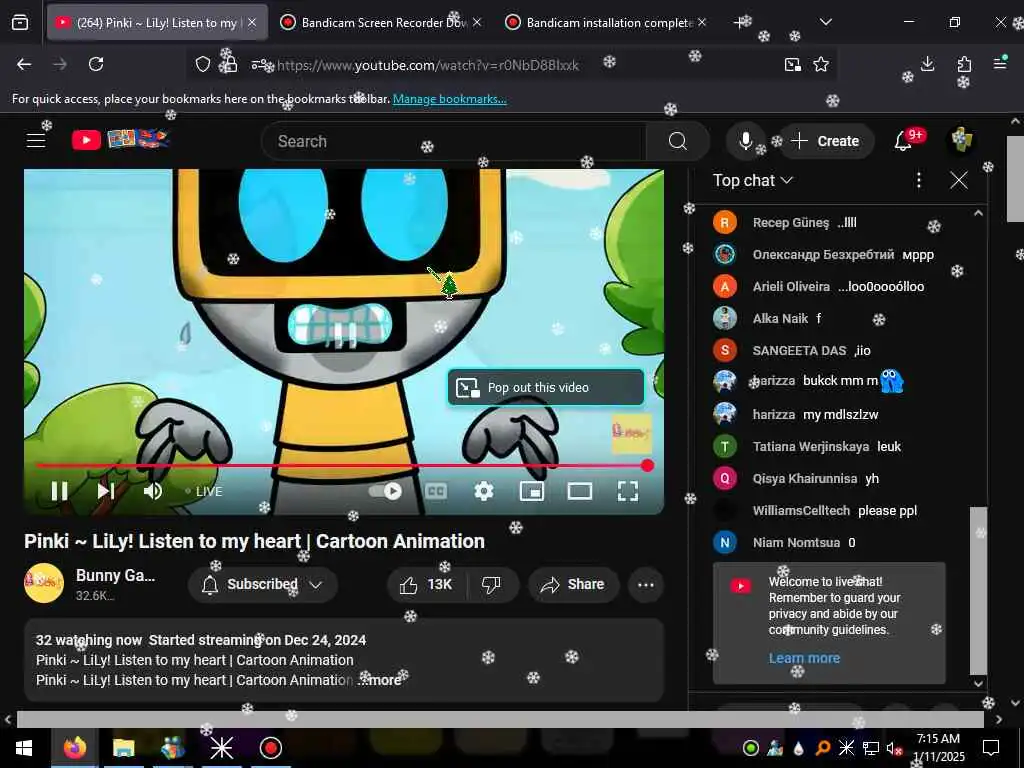Viewport: 1024px width, 768px height.
Task: Go back in the browser
Action: [x=24, y=64]
